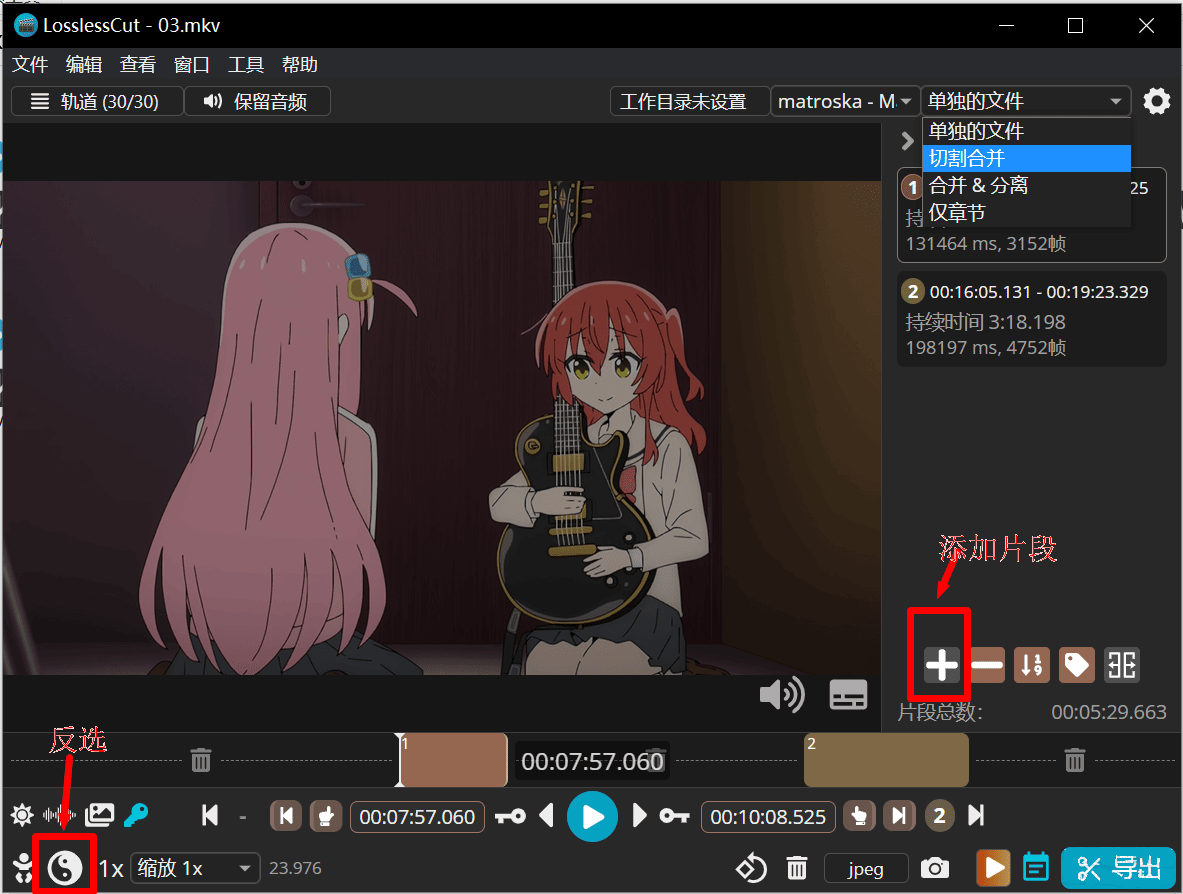Viewport: 1183px width, 894px height.
Task: Click the tag icon to label segment
Action: [x=1076, y=665]
